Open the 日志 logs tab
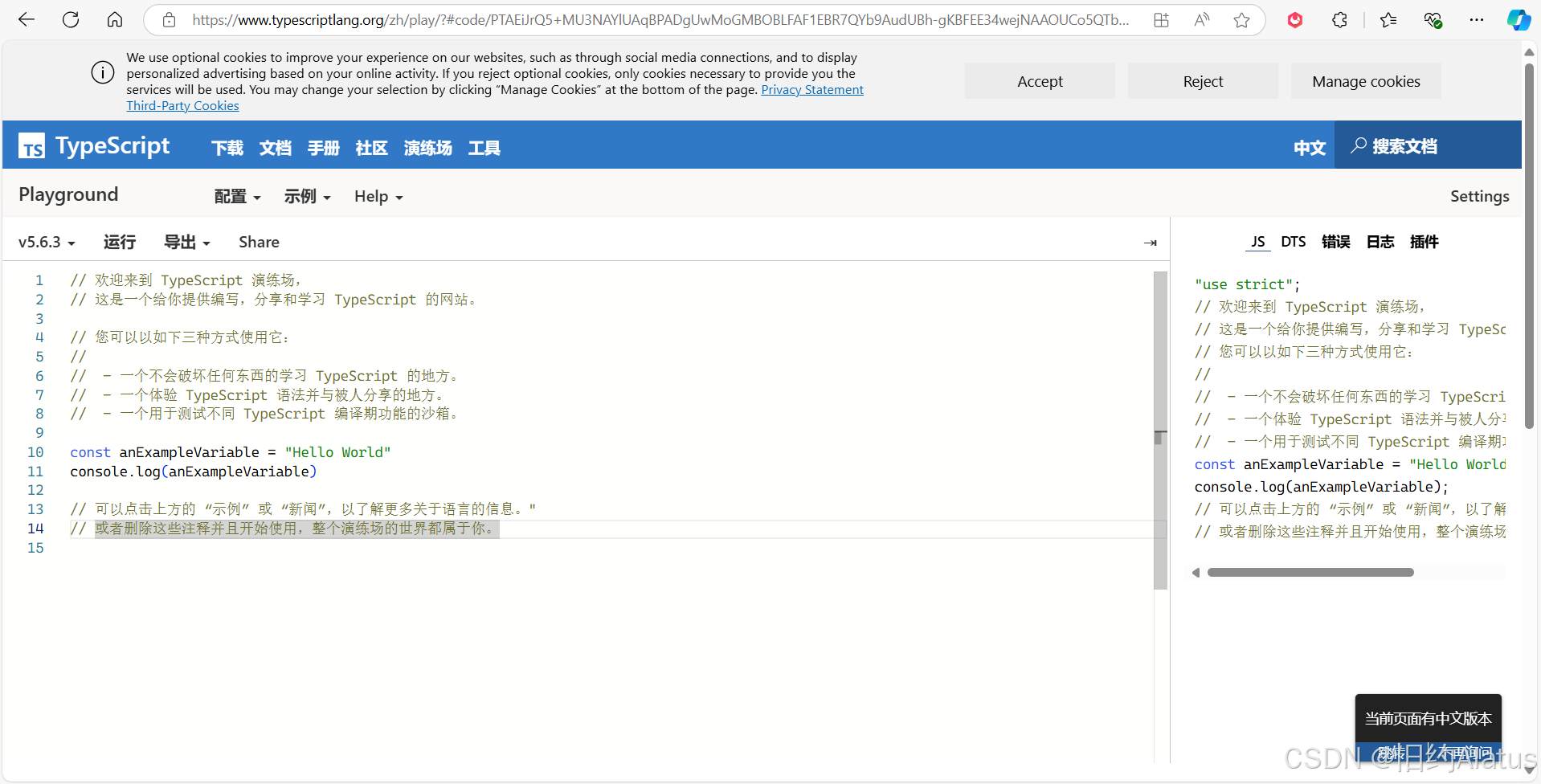Image resolution: width=1541 pixels, height=784 pixels. click(x=1380, y=242)
